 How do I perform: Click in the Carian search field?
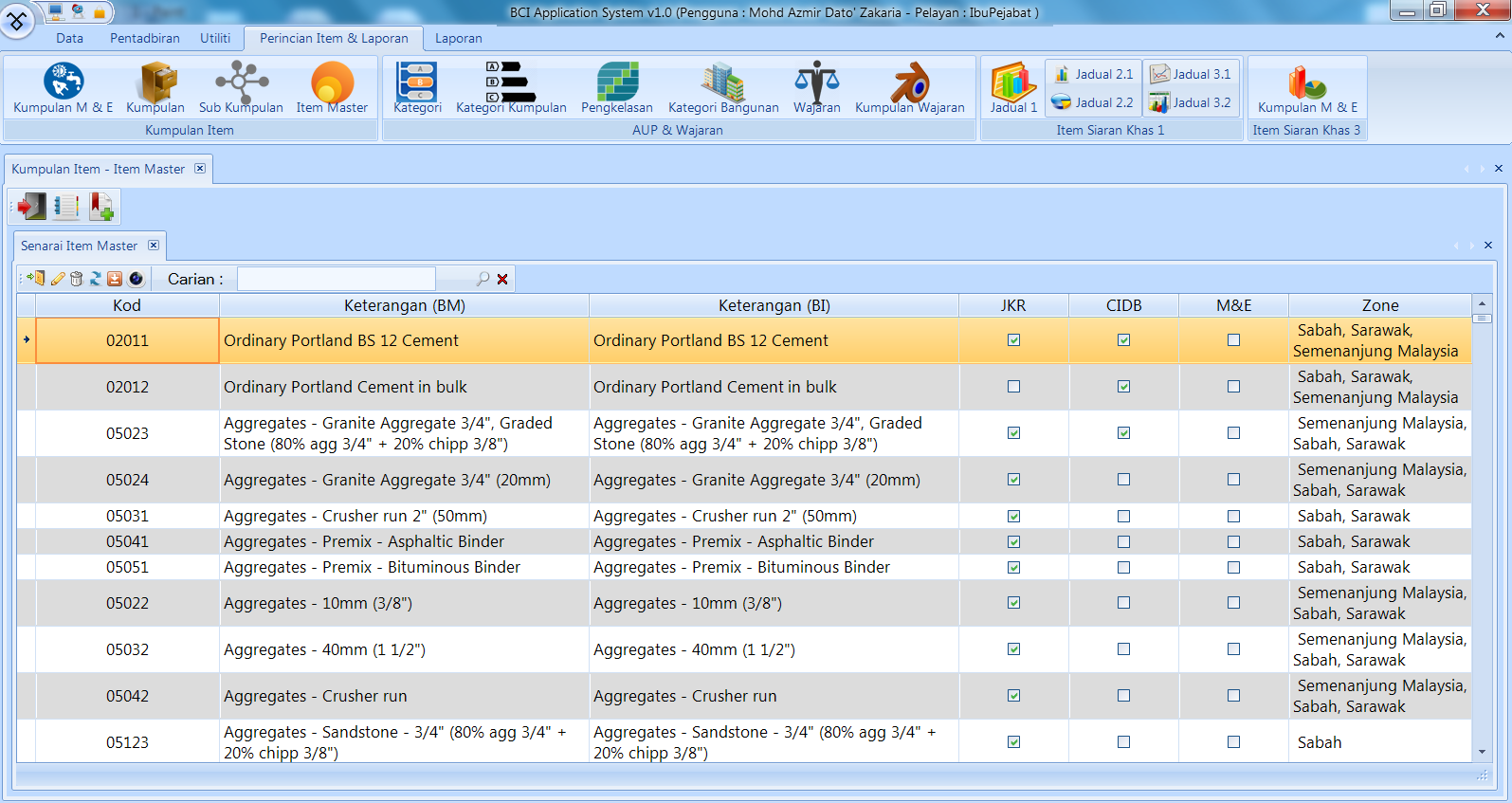[337, 279]
